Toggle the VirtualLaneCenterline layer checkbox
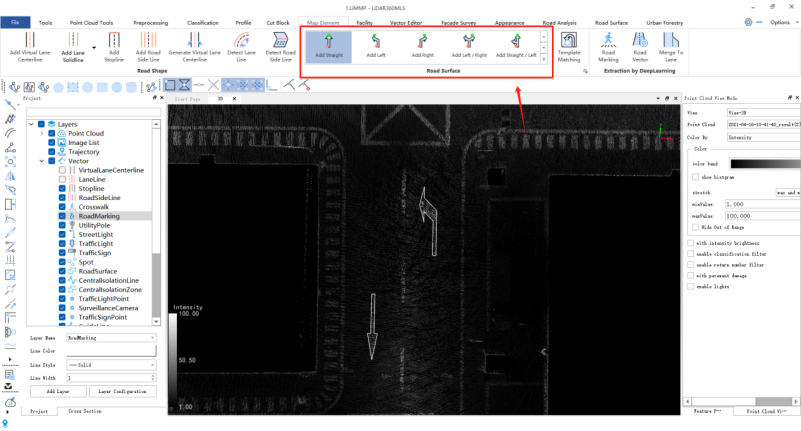The image size is (801, 431). [x=62, y=170]
